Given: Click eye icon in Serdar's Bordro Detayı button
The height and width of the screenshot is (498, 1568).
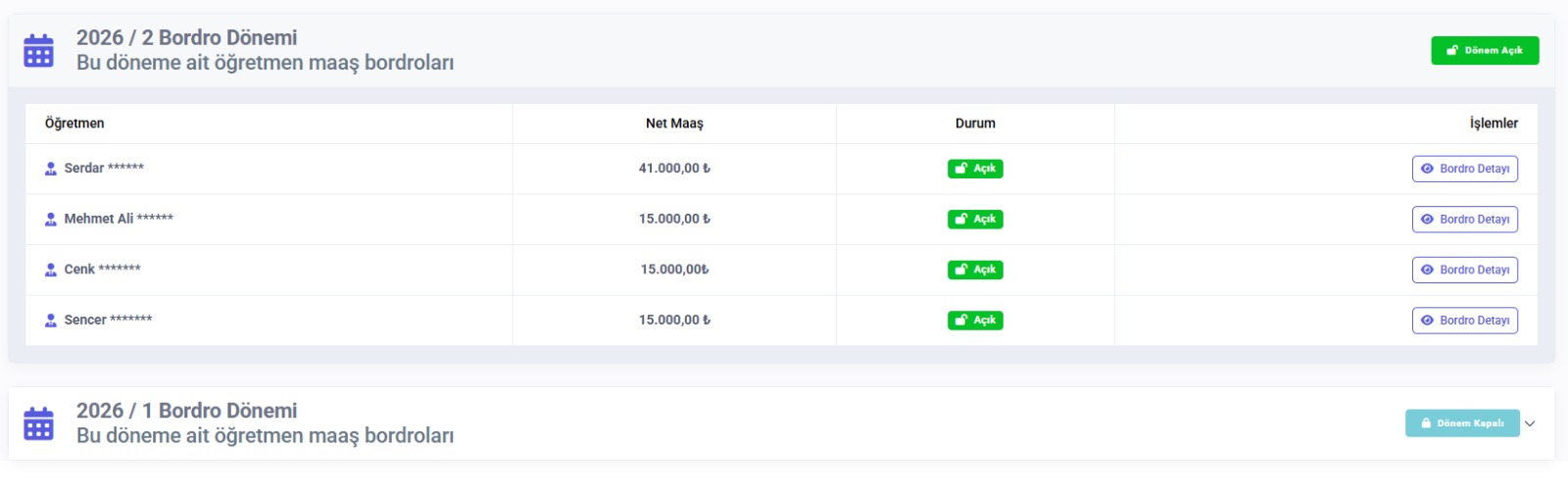Looking at the screenshot, I should [1427, 169].
